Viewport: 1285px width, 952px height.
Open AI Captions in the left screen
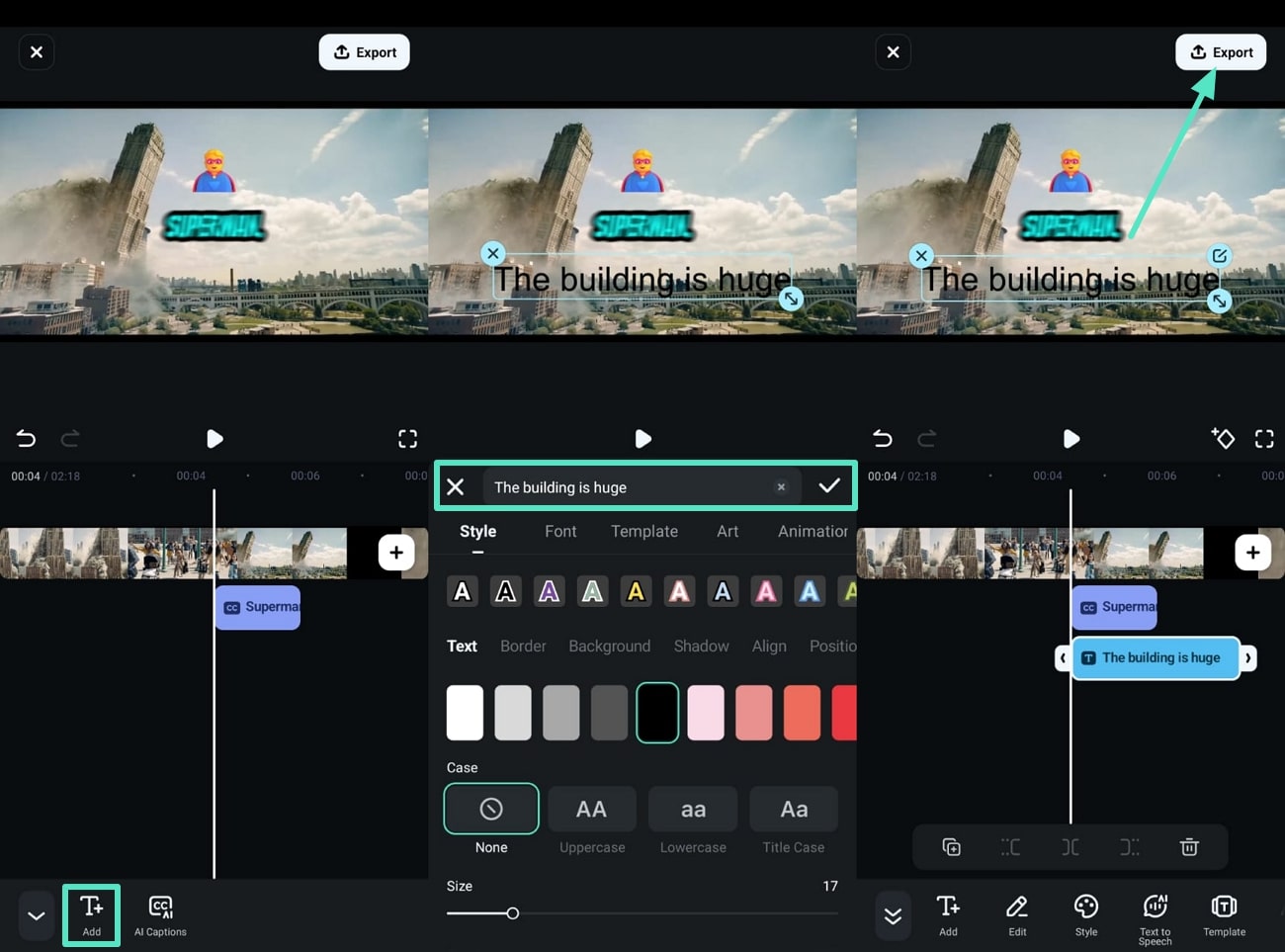click(160, 915)
